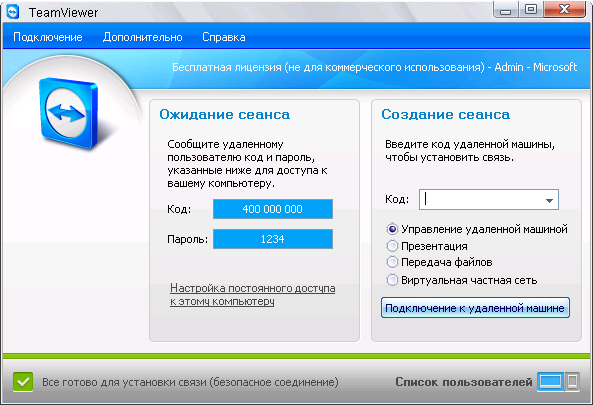Viewport: 593px width, 405px height.
Task: Expand the Код dropdown arrow
Action: point(549,200)
